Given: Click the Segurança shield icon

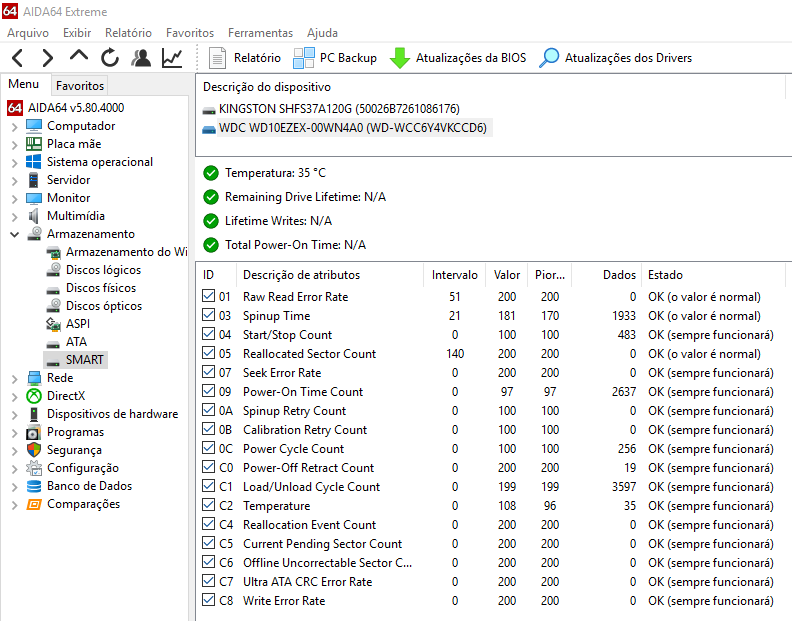Looking at the screenshot, I should pos(34,450).
